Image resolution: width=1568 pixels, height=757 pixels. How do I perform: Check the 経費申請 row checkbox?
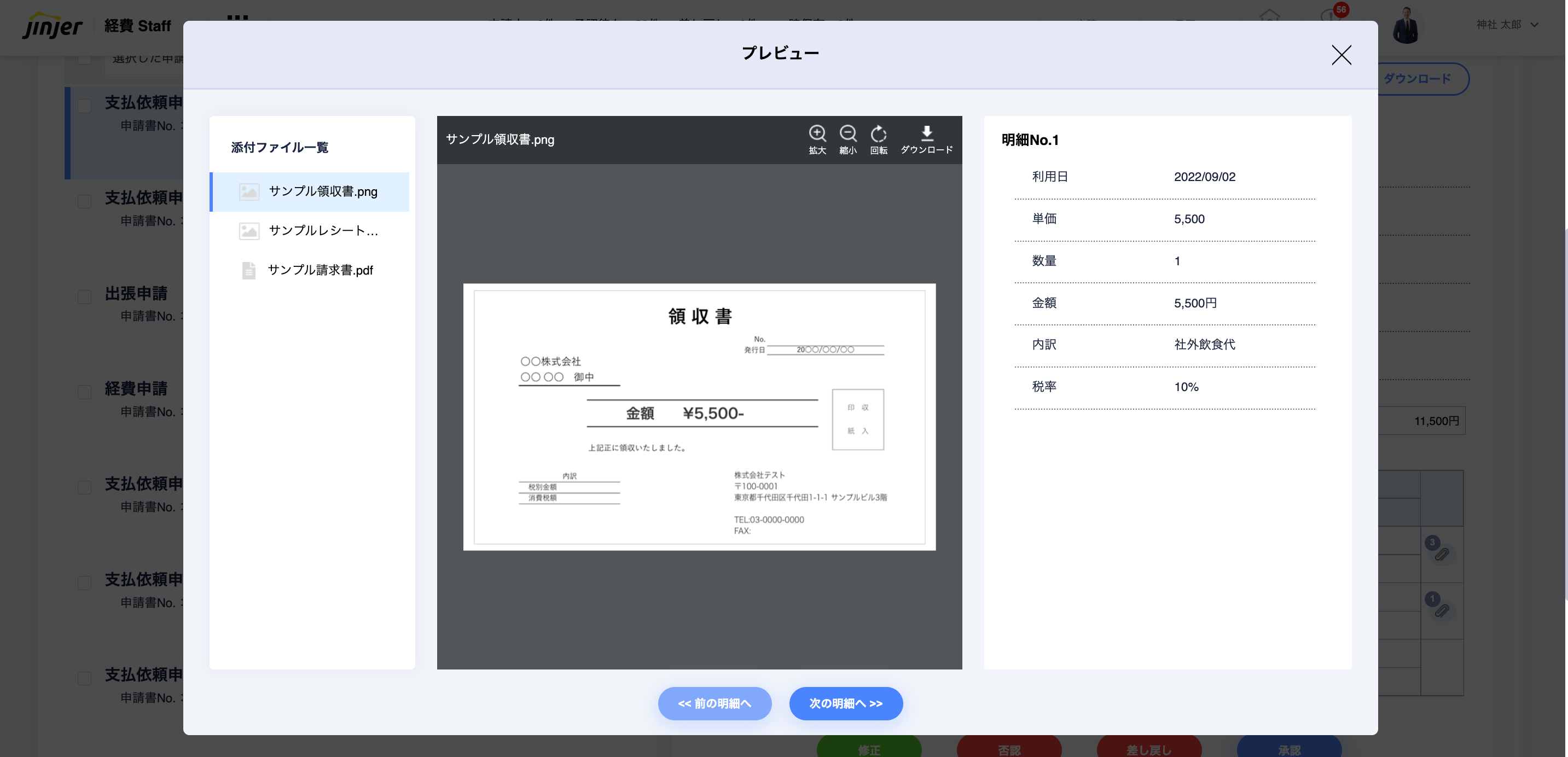pyautogui.click(x=85, y=392)
